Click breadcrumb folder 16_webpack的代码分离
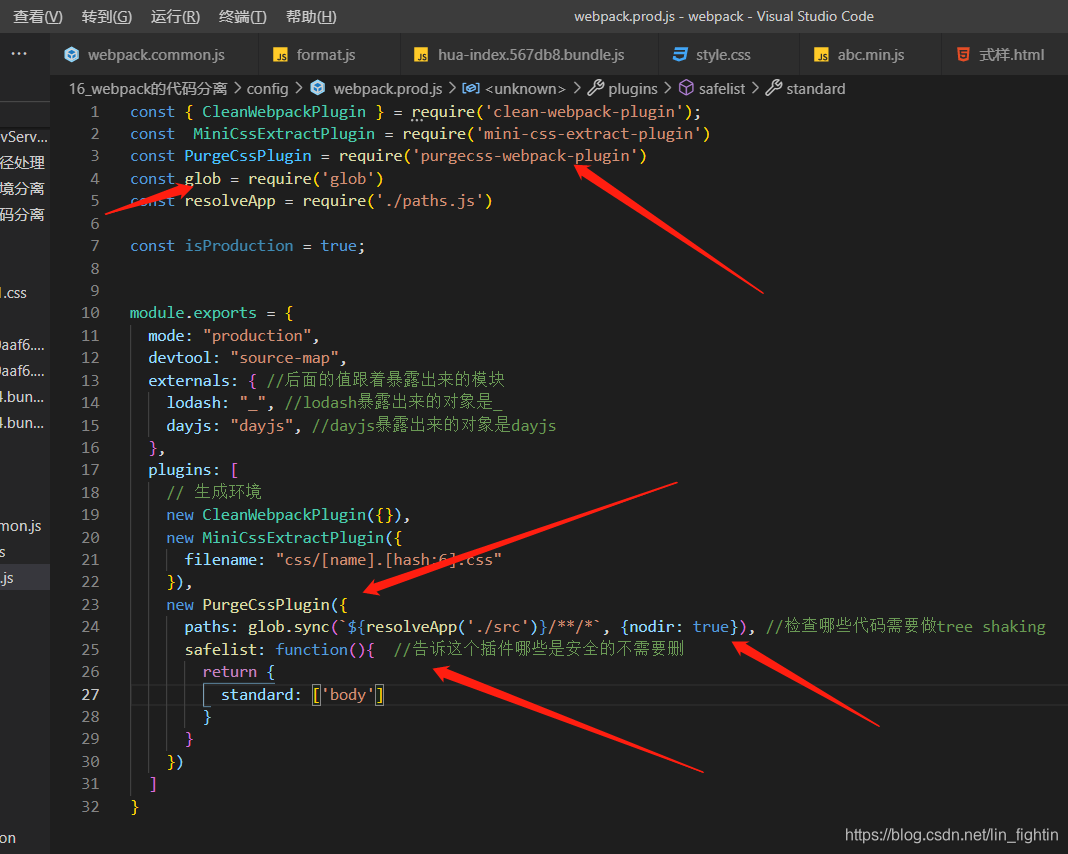1068x854 pixels. click(x=148, y=89)
